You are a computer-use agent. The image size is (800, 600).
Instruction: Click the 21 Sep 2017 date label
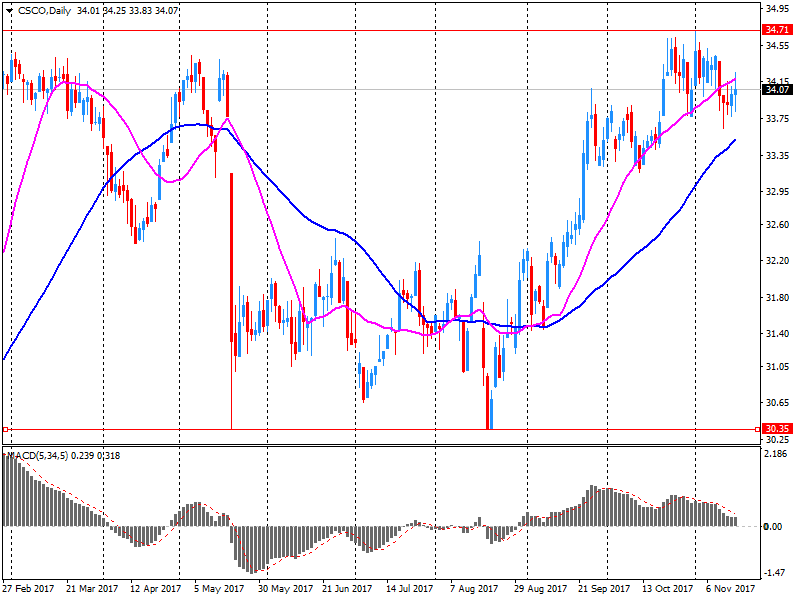point(604,589)
